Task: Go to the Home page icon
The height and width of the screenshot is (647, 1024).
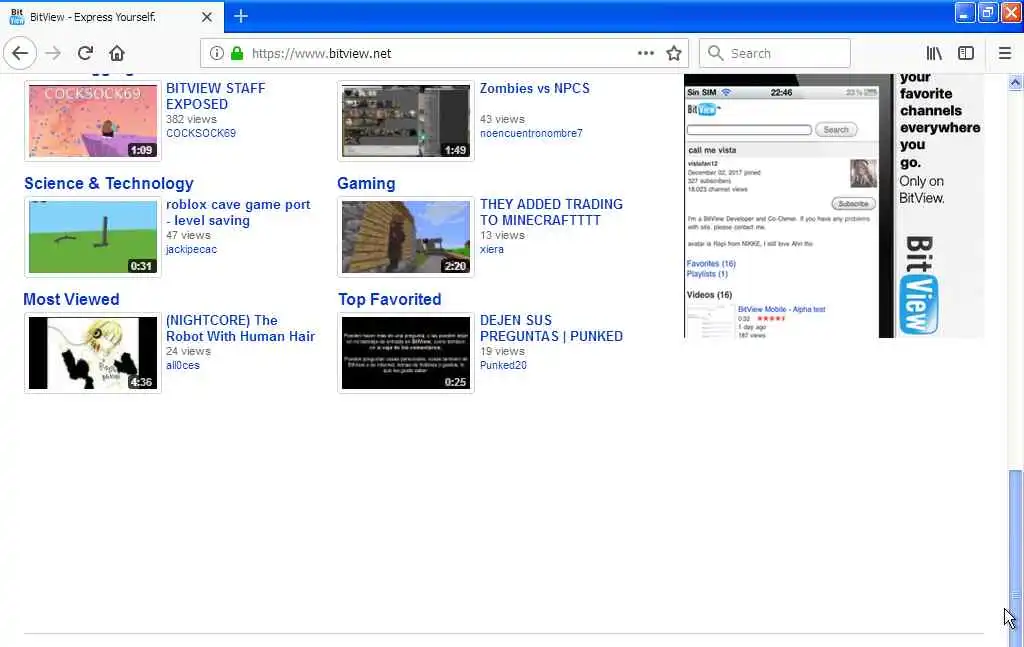Action: 117,53
